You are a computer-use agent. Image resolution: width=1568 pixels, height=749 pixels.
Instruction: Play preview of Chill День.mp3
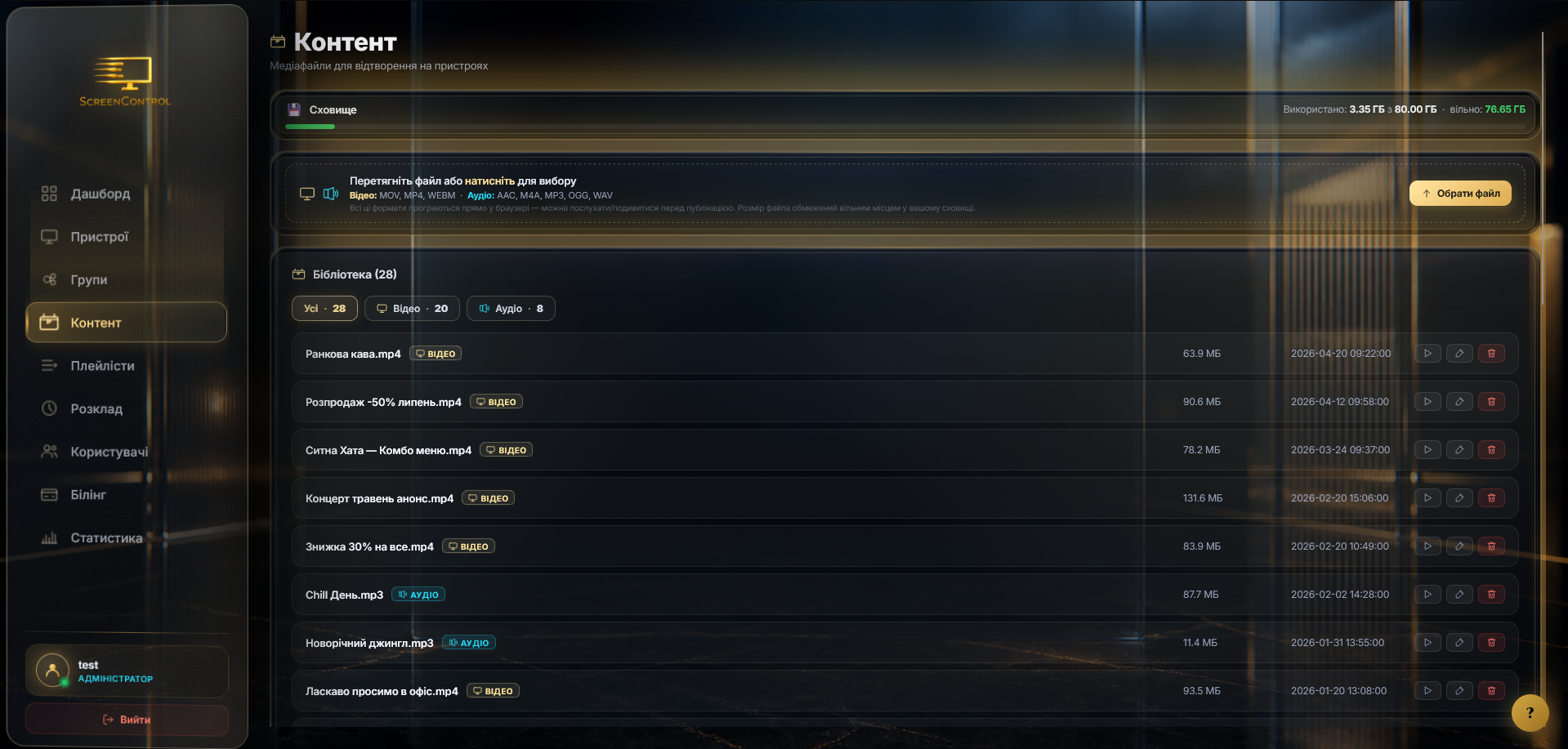click(1427, 595)
